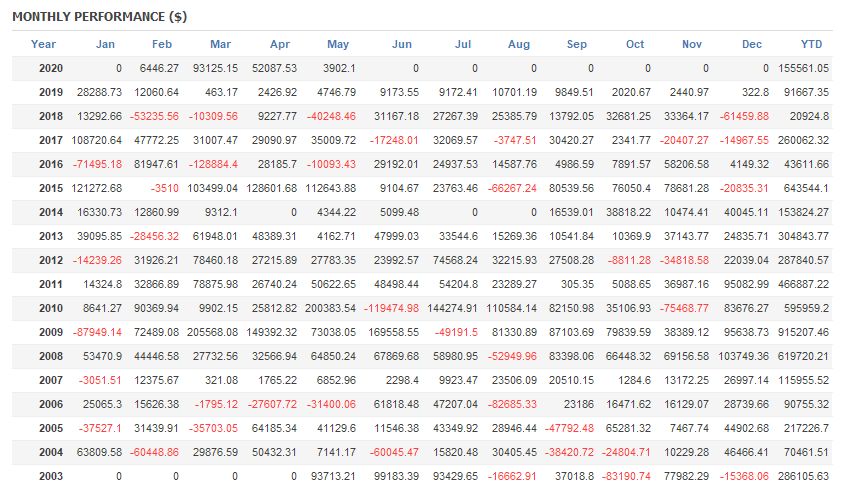Click the Jan column header

coord(105,44)
